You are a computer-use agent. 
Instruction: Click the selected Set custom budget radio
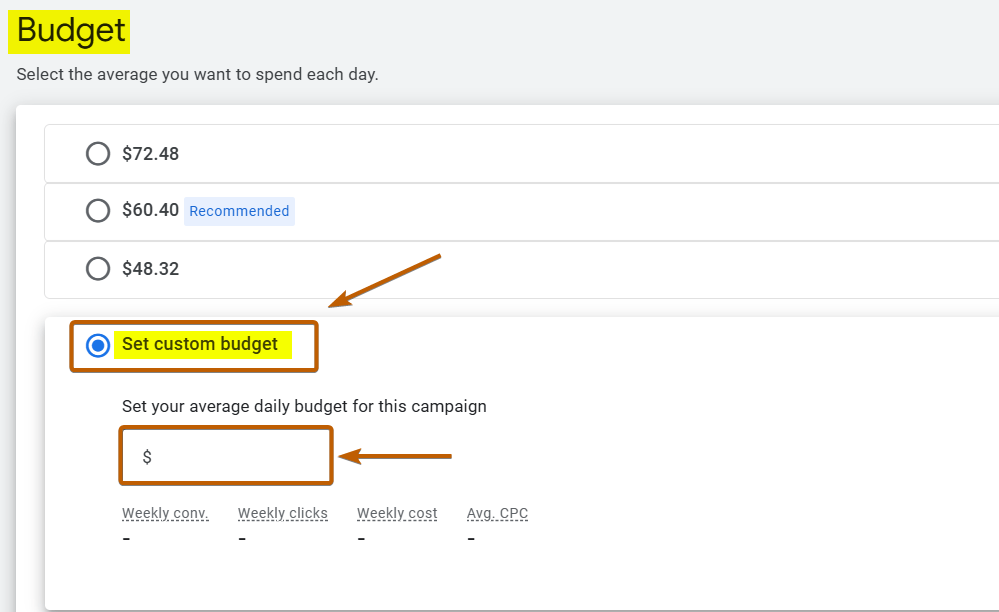(98, 345)
